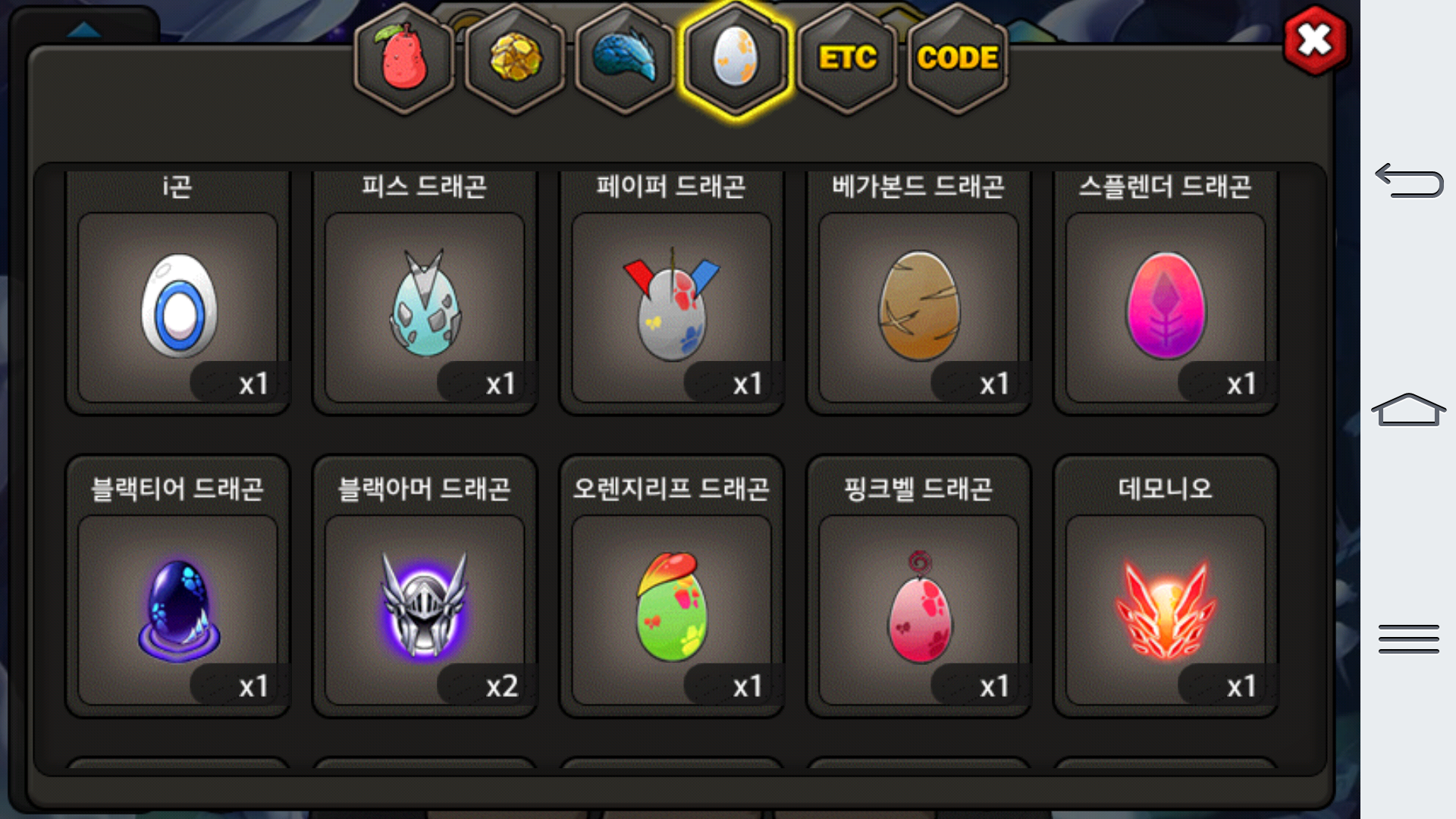Select the 페이퍼 드래곤 egg
The width and height of the screenshot is (1456, 819).
pyautogui.click(x=672, y=307)
